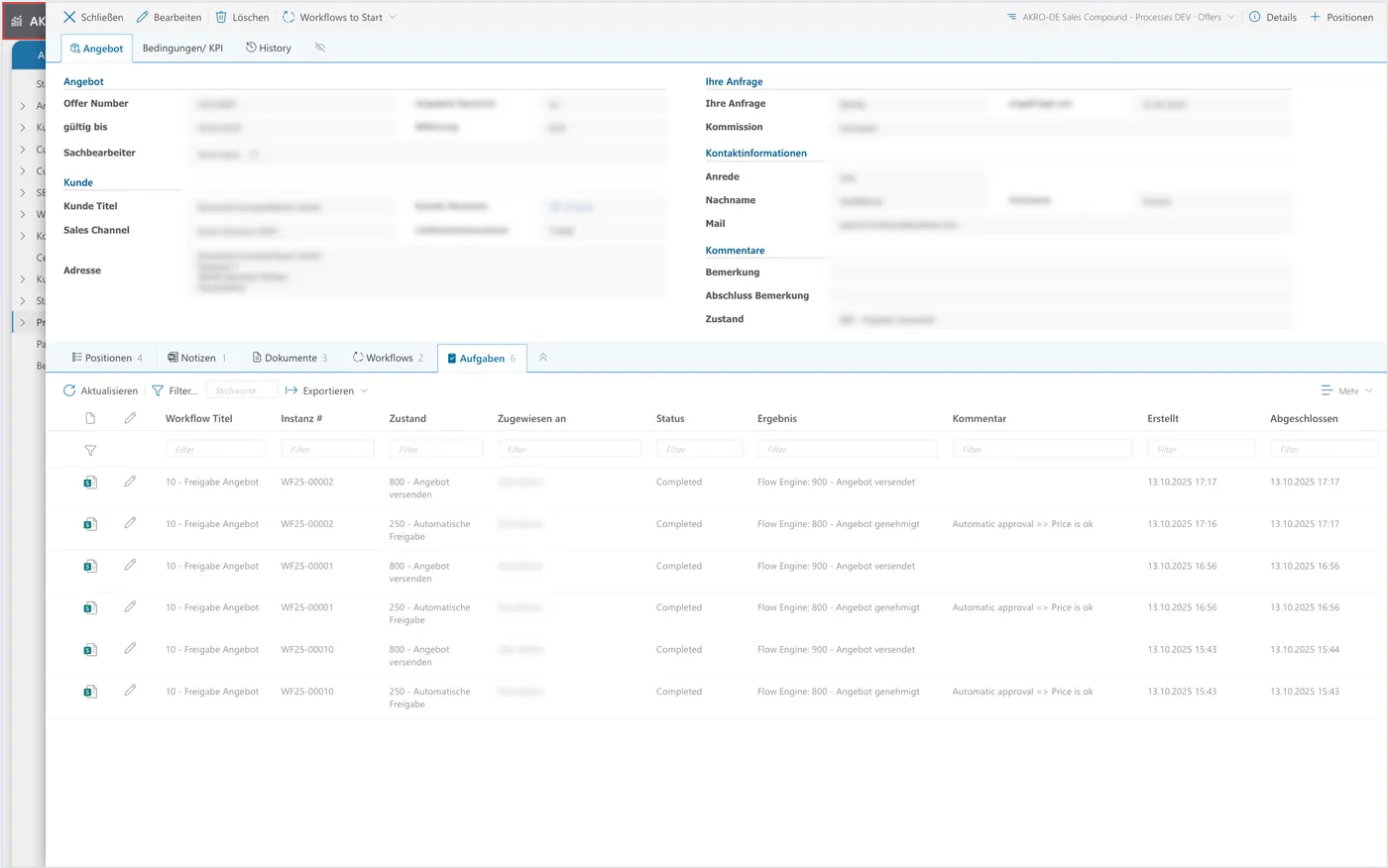Sort by Zugewiesen an column header
Screen dimensions: 1388x868
(531, 418)
